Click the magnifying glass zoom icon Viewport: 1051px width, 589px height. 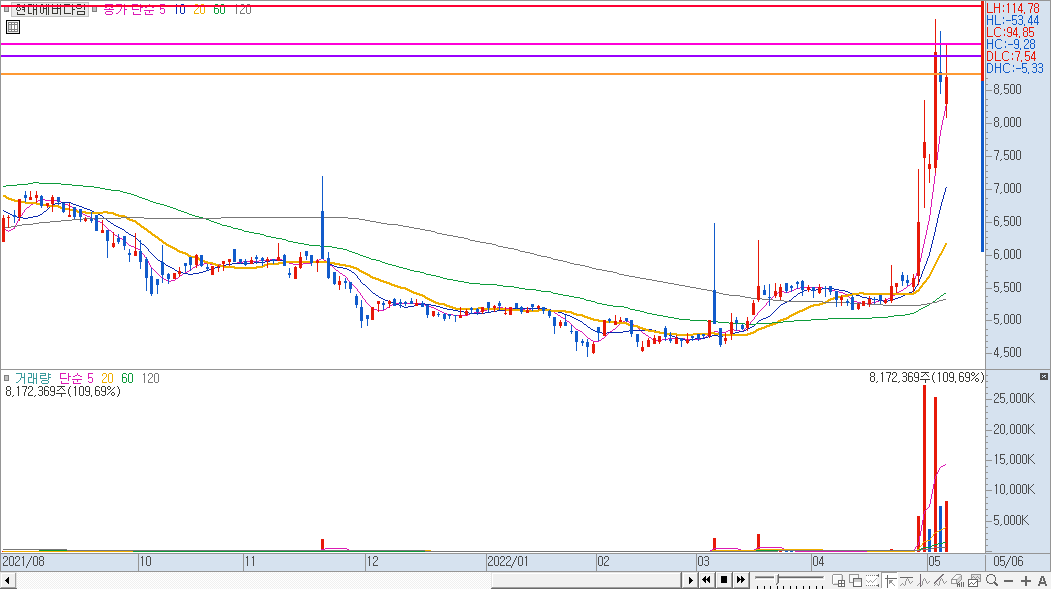(x=992, y=580)
